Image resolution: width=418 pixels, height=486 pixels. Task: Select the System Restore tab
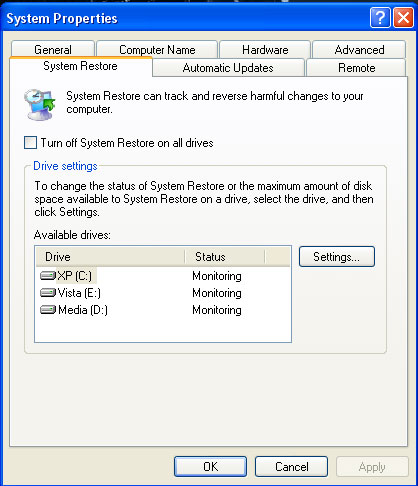click(x=80, y=66)
